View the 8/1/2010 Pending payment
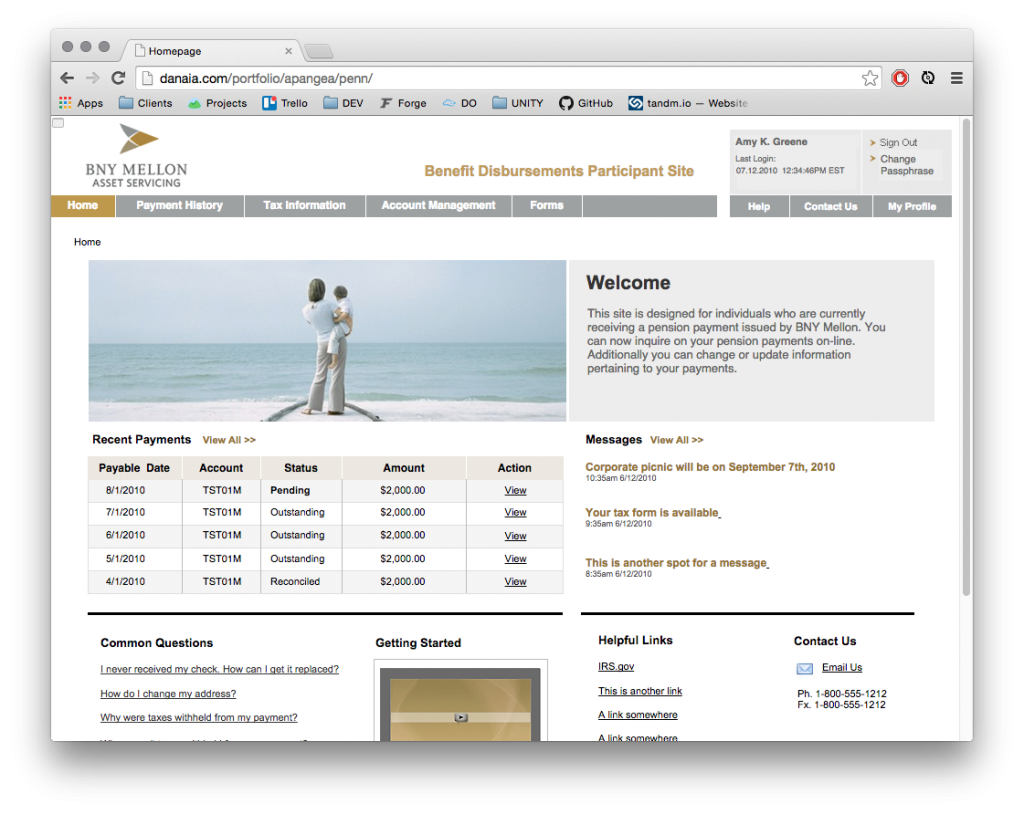Screen dimensions: 1024x814 [515, 491]
